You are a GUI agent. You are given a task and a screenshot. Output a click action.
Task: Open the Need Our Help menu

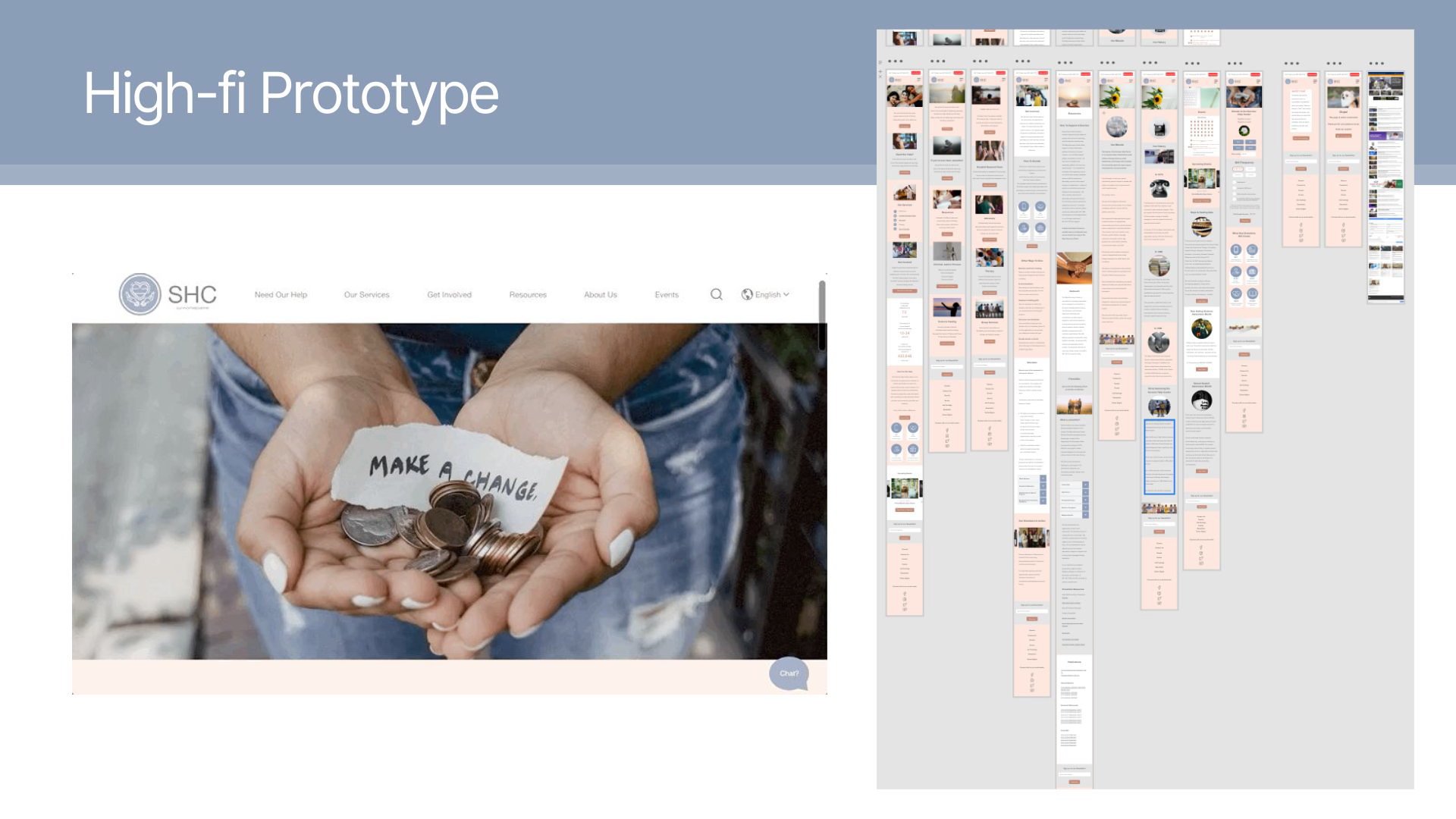281,294
